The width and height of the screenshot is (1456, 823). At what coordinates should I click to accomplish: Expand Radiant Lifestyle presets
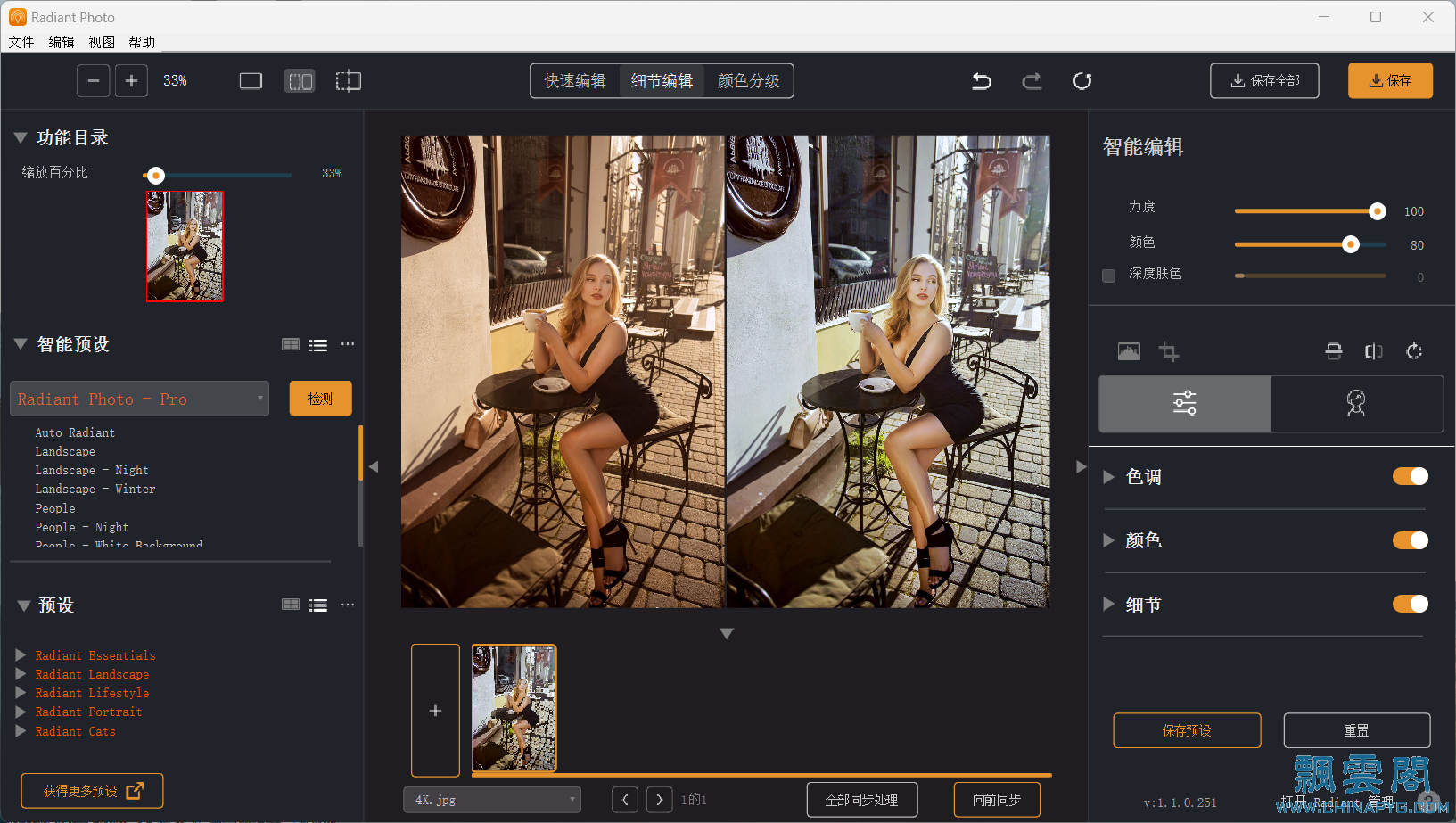click(x=21, y=692)
